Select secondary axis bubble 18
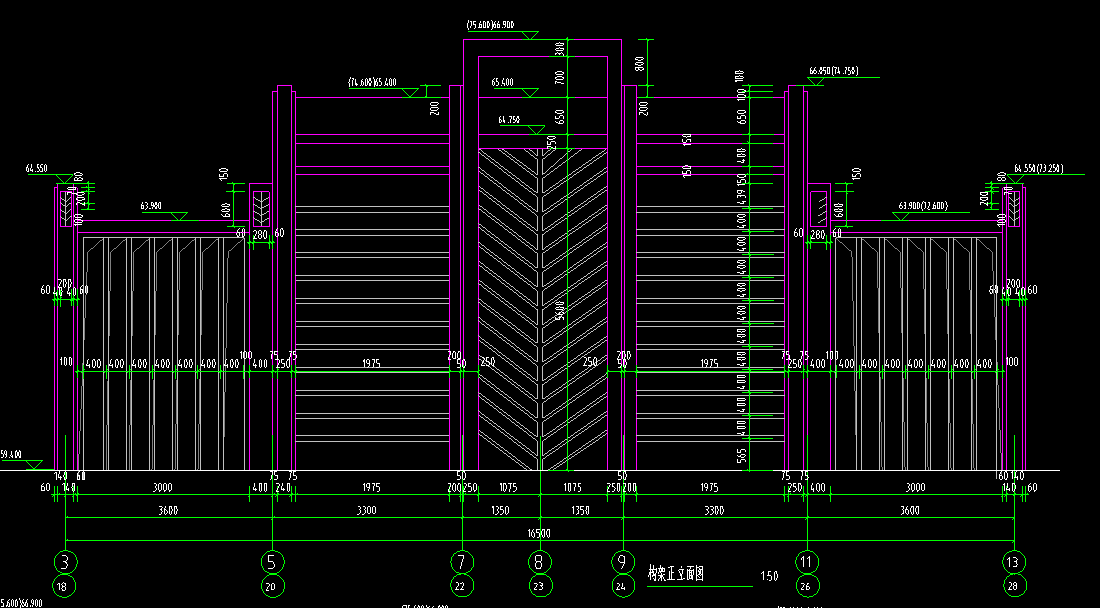1100x608 pixels. 65,587
